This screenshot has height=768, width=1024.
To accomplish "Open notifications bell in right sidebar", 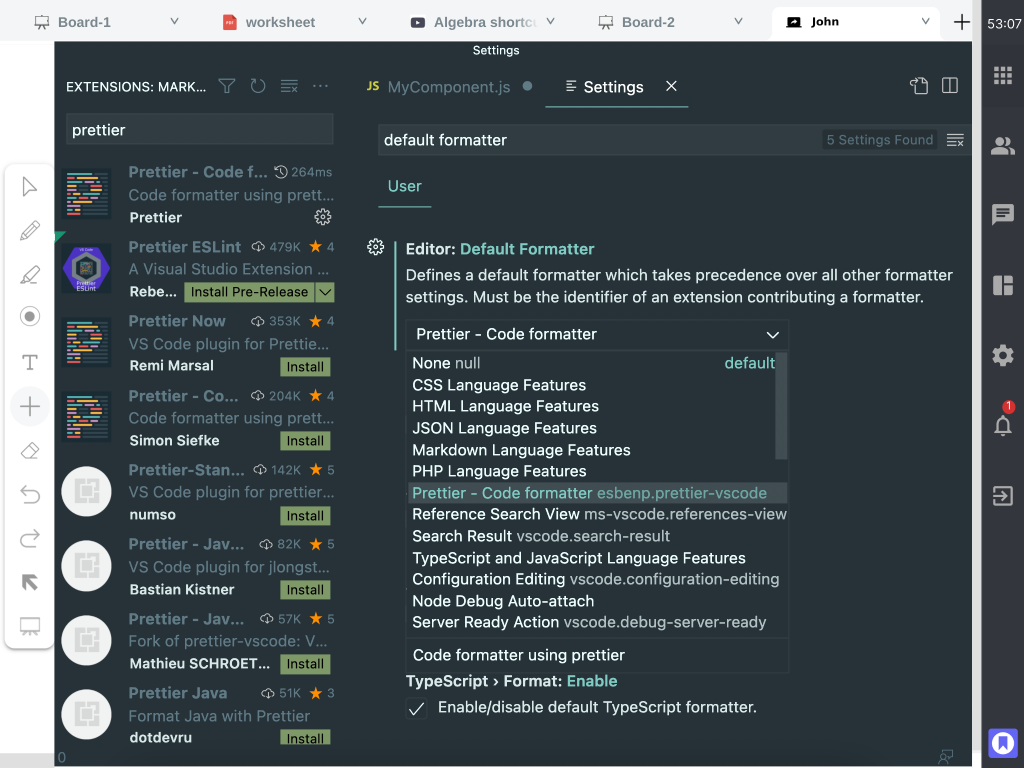I will coord(1002,425).
